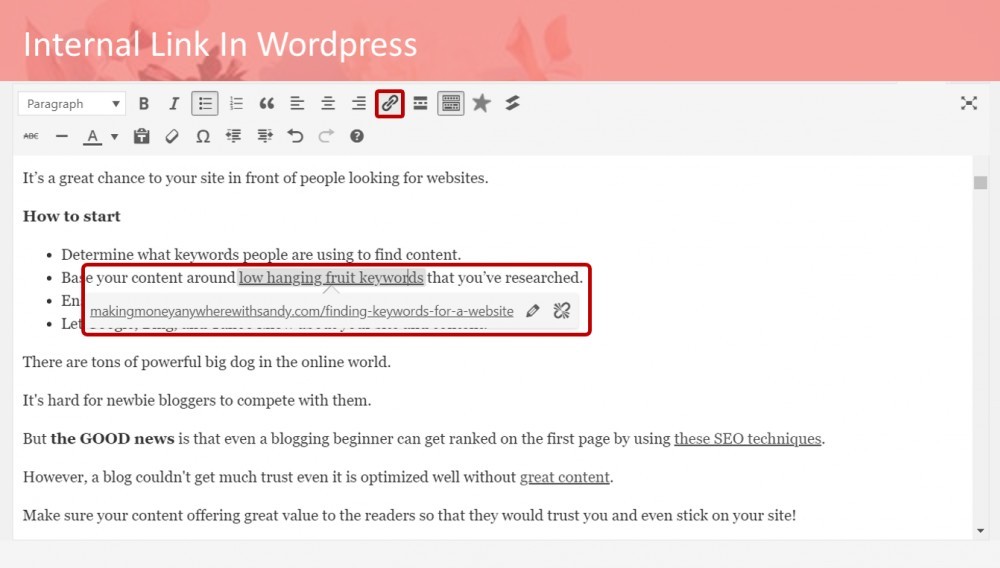
Task: Click the 'low hanging fruit keywords' link
Action: [x=331, y=278]
